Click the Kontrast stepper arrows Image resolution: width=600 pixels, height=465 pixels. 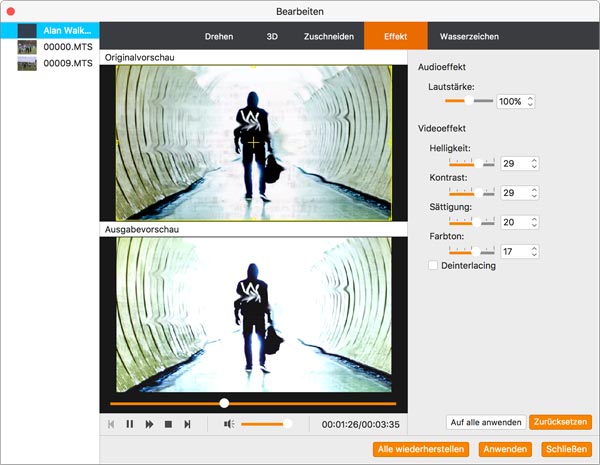point(534,193)
